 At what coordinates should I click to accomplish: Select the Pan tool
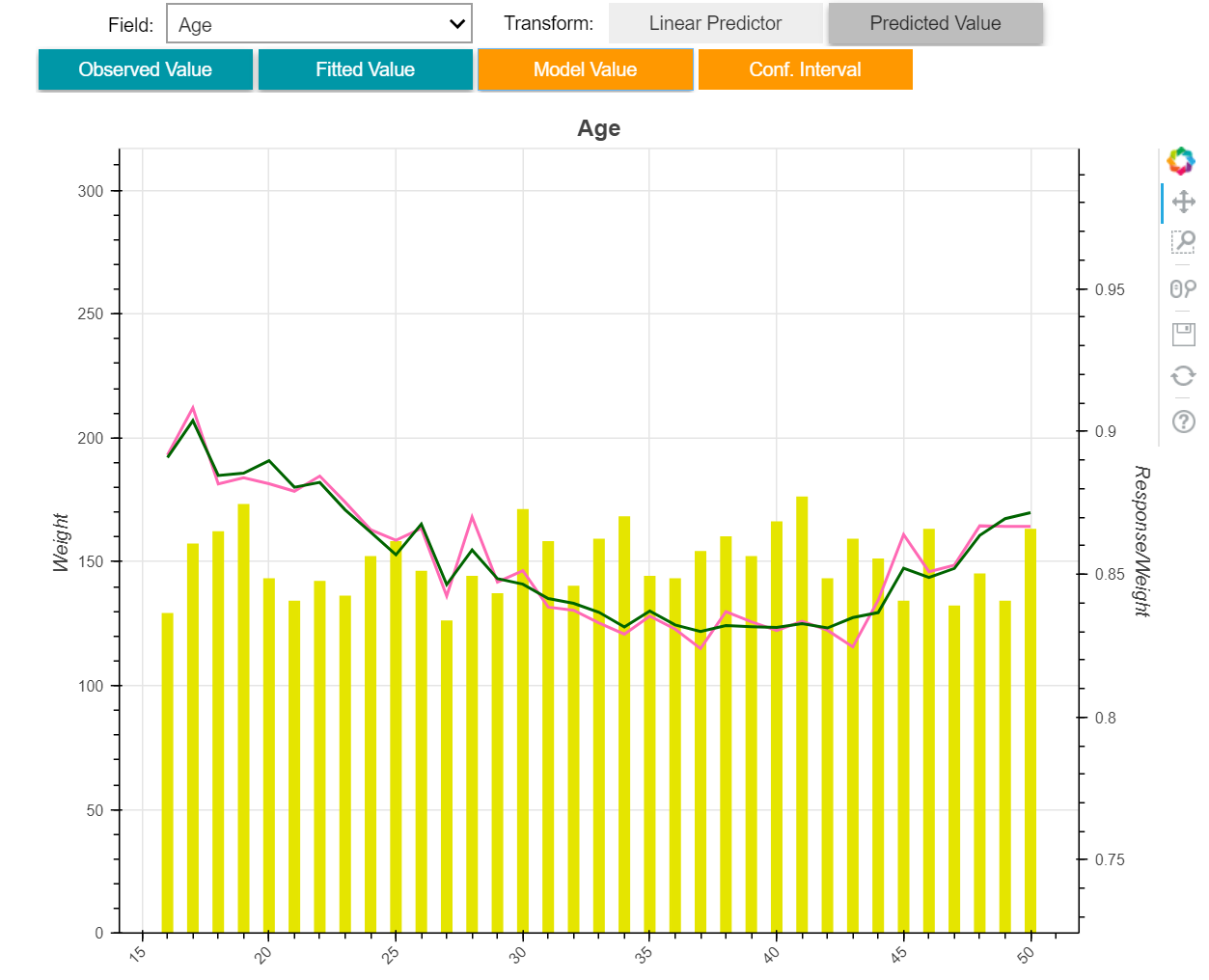(x=1183, y=202)
